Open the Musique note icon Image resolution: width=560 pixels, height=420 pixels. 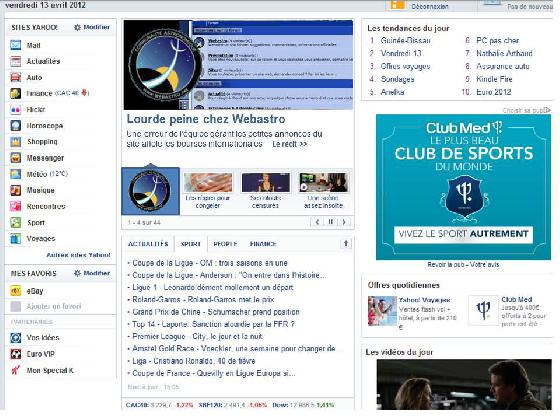15,190
